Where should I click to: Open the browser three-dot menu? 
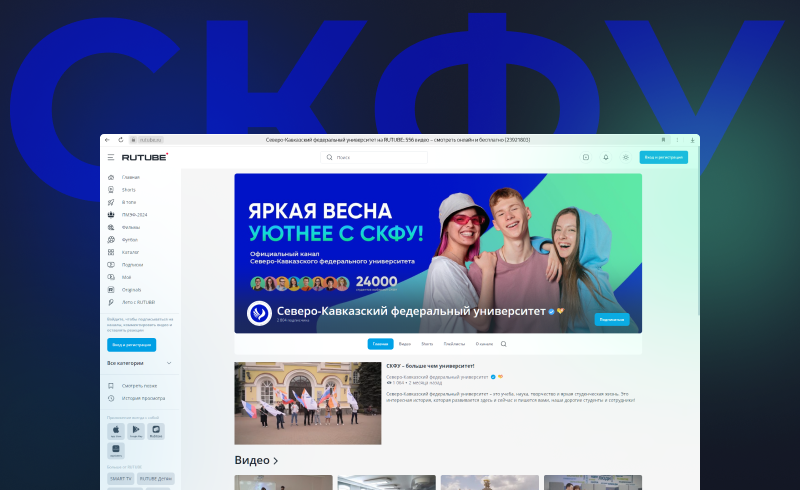[678, 140]
